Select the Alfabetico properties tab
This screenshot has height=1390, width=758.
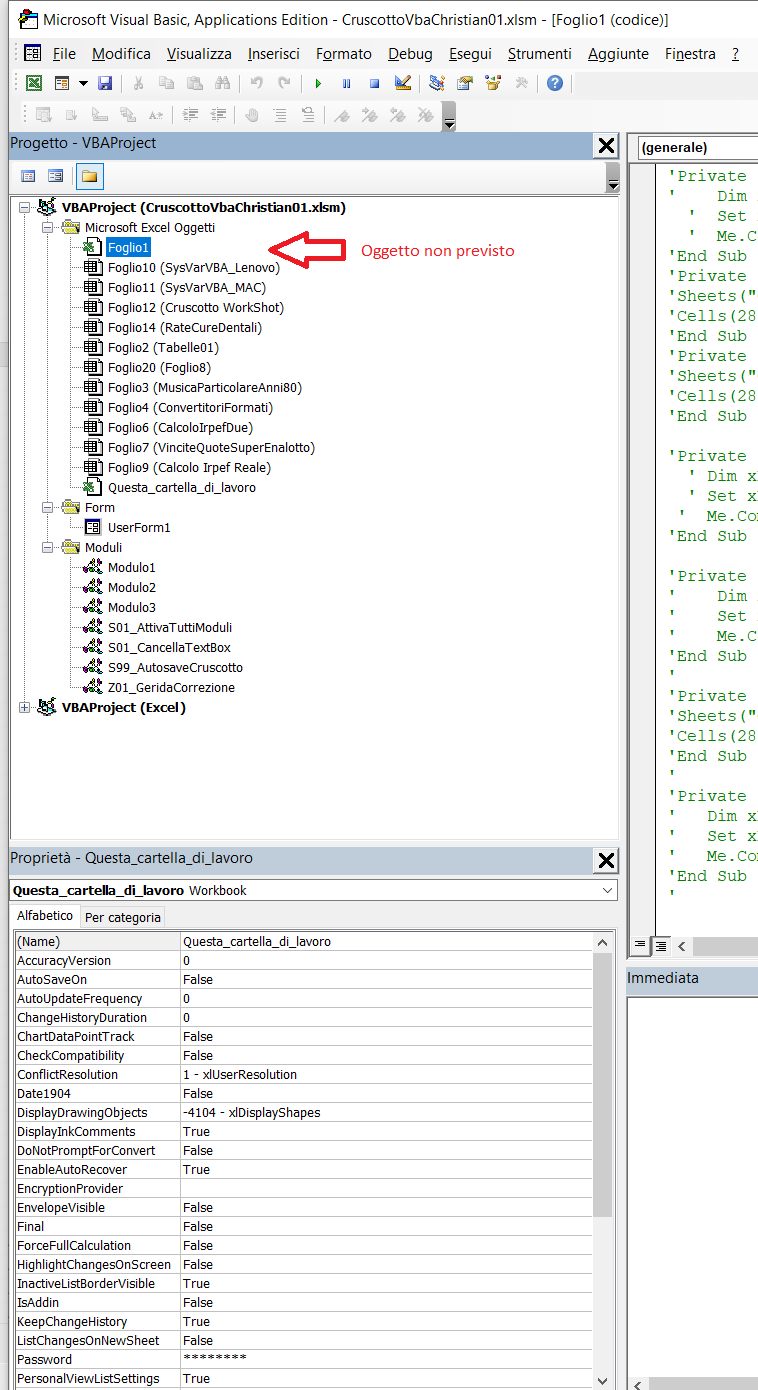45,916
